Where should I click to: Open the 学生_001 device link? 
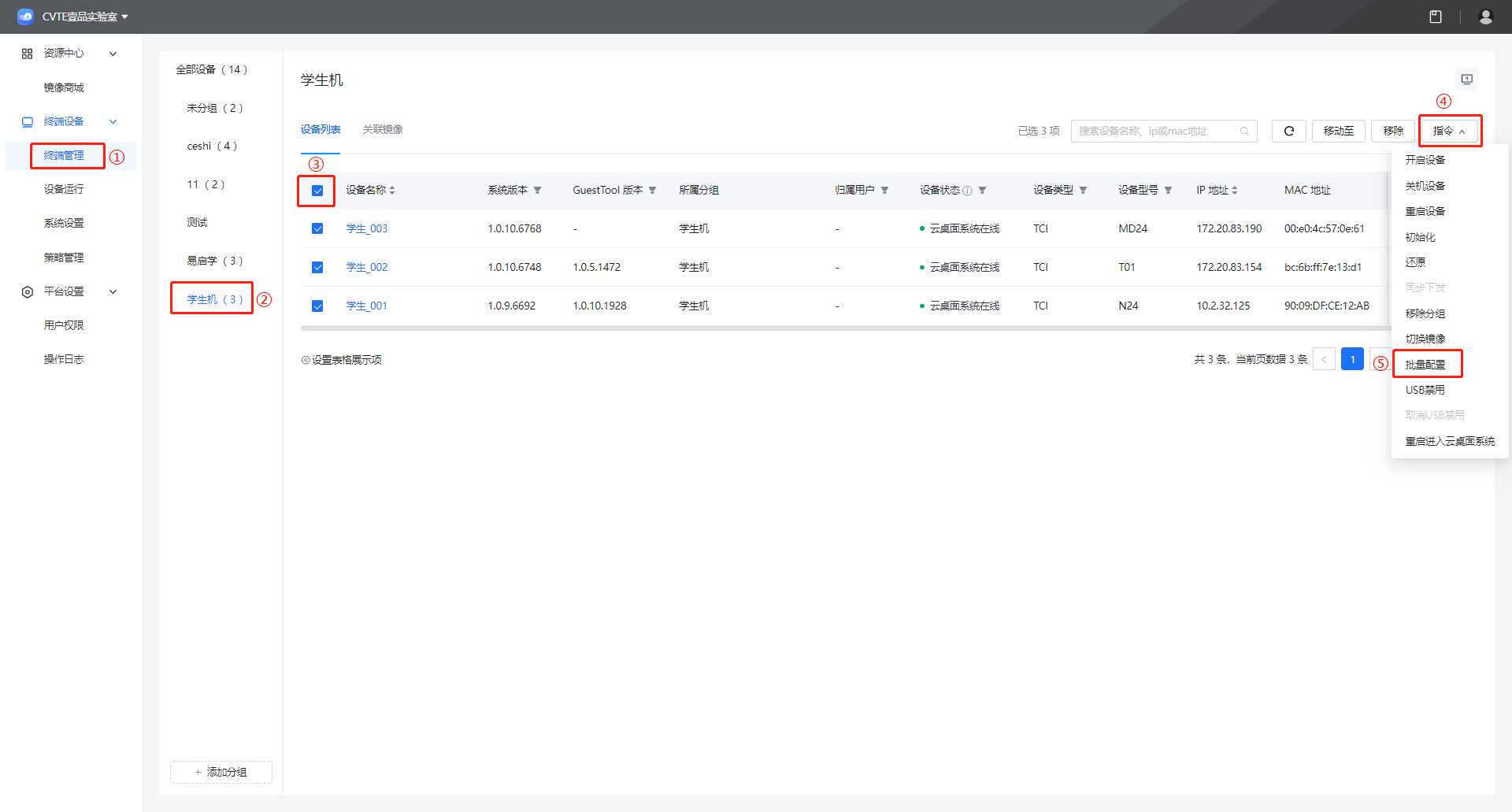367,306
